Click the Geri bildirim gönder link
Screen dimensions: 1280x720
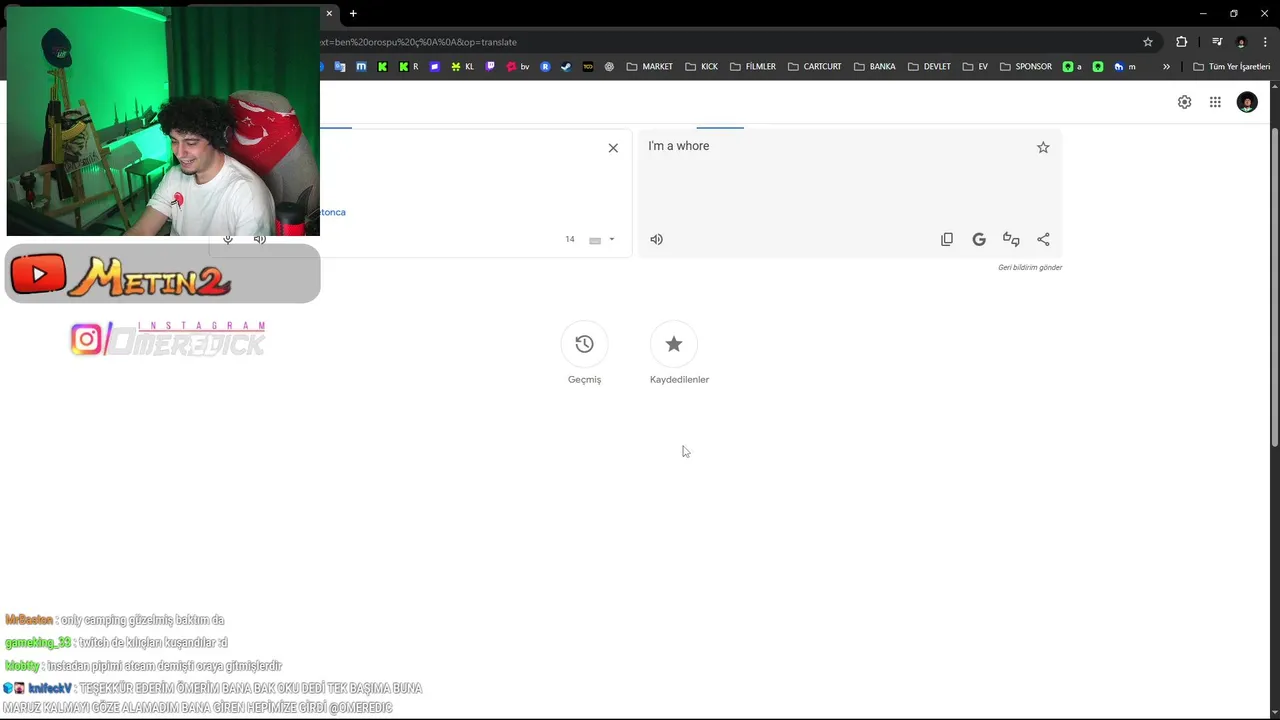click(1030, 267)
